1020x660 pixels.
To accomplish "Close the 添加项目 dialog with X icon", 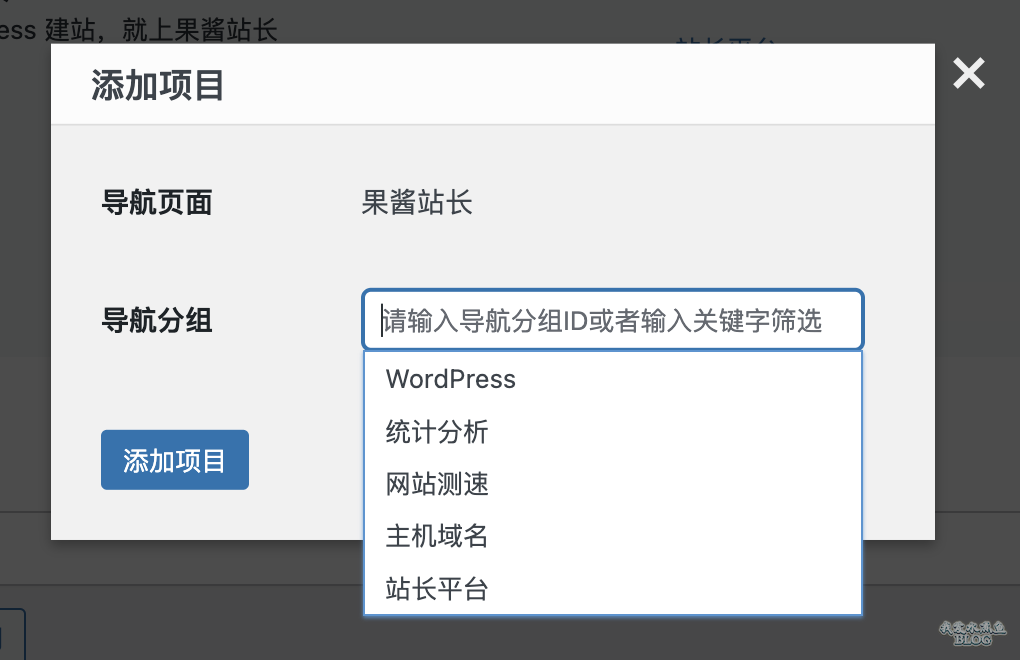I will pyautogui.click(x=969, y=73).
